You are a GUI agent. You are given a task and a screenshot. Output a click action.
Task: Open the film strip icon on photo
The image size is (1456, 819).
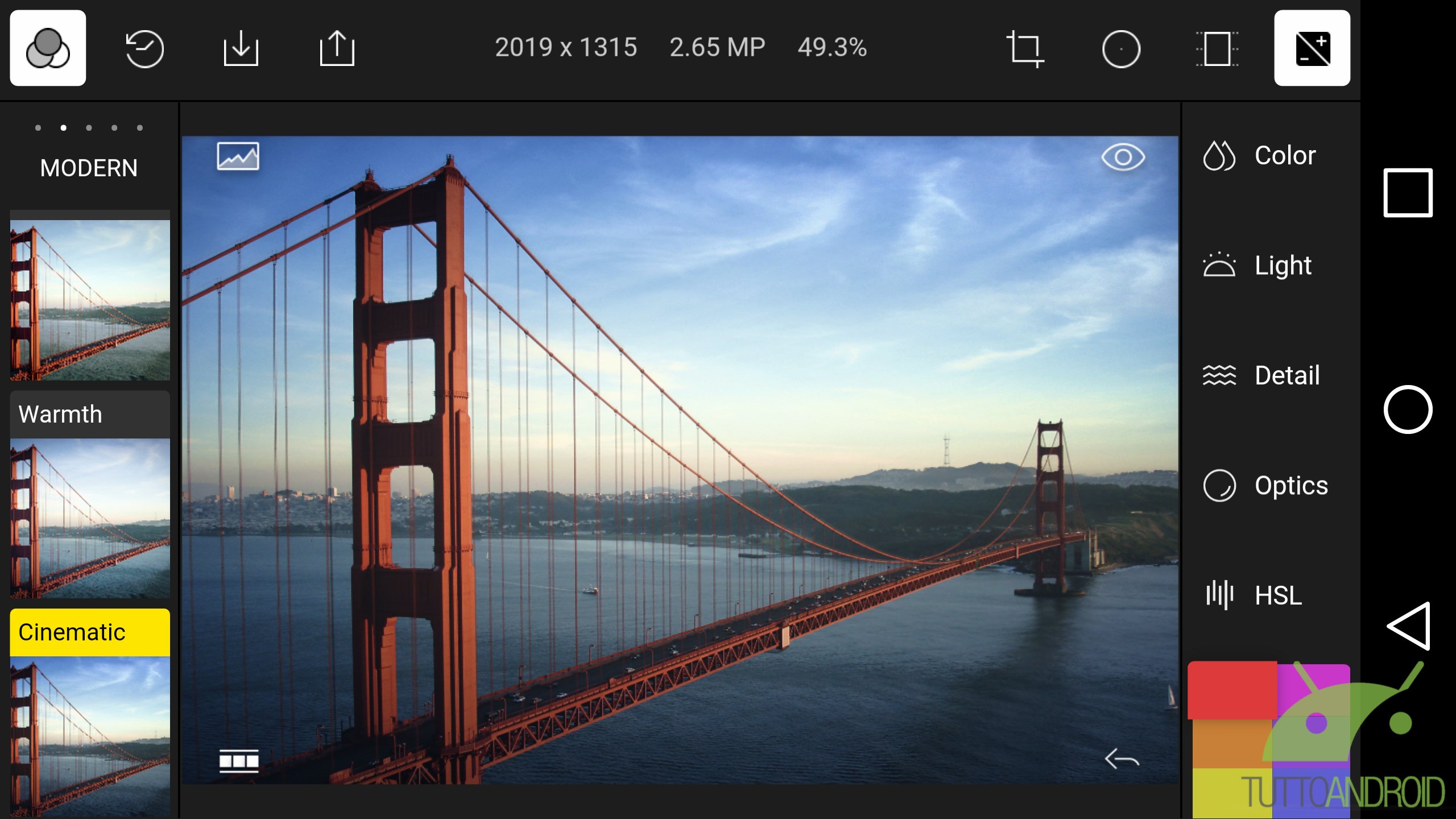(x=239, y=761)
